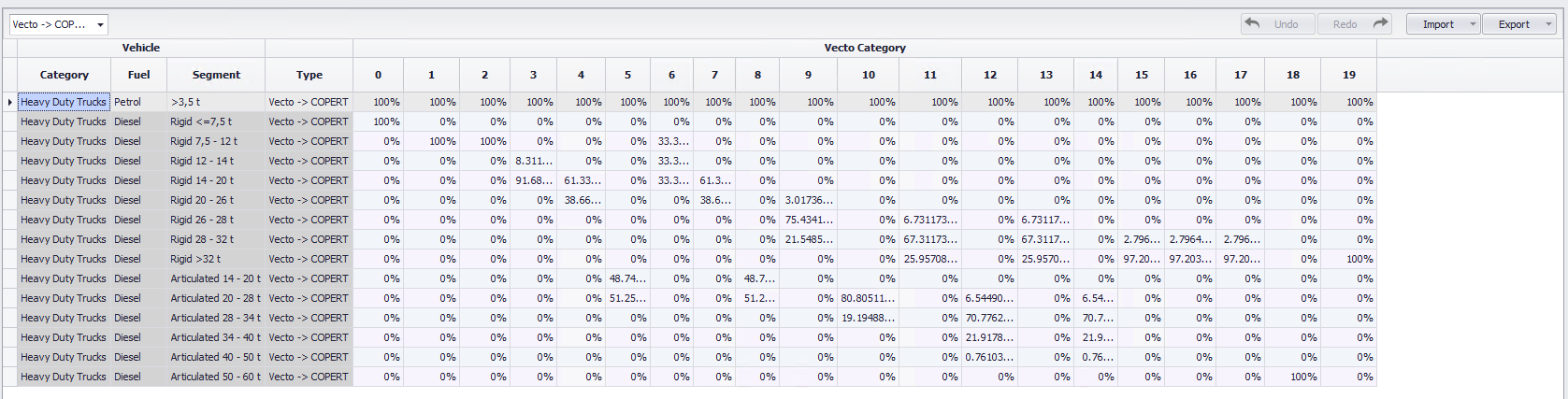This screenshot has height=399, width=1568.
Task: Click the Type column header
Action: [x=309, y=75]
